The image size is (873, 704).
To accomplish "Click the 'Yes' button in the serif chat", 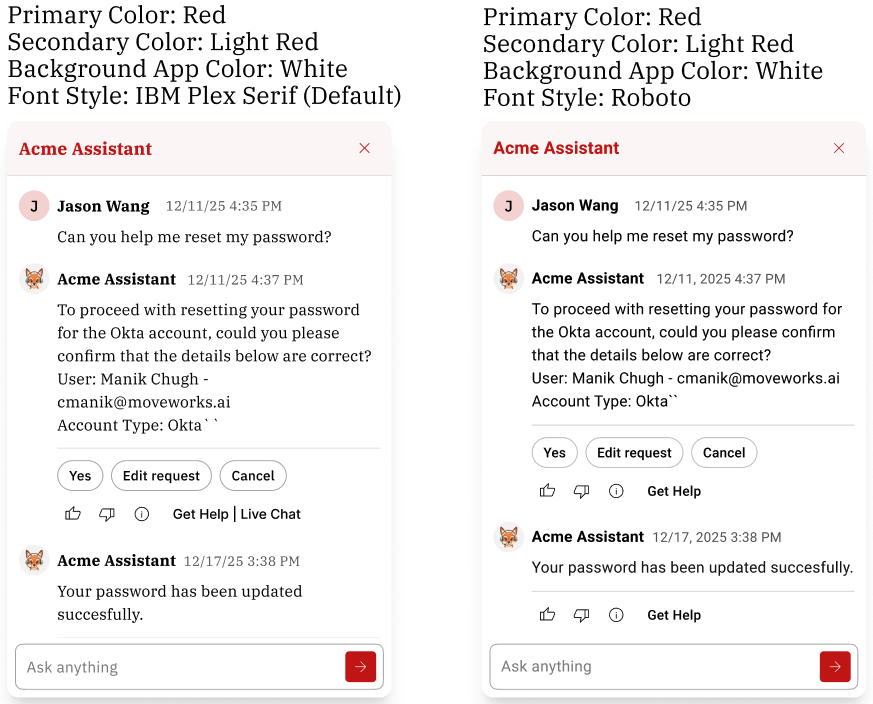I will pyautogui.click(x=80, y=476).
